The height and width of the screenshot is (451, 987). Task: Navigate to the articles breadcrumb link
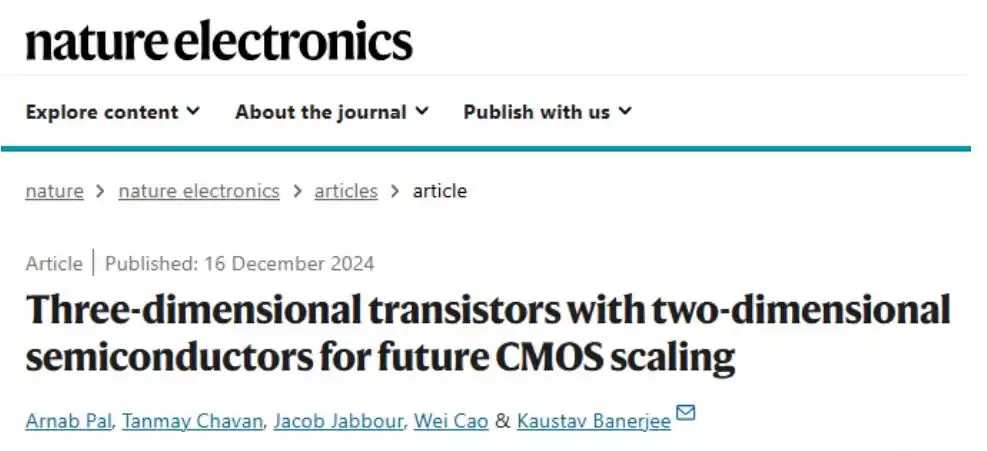click(346, 191)
